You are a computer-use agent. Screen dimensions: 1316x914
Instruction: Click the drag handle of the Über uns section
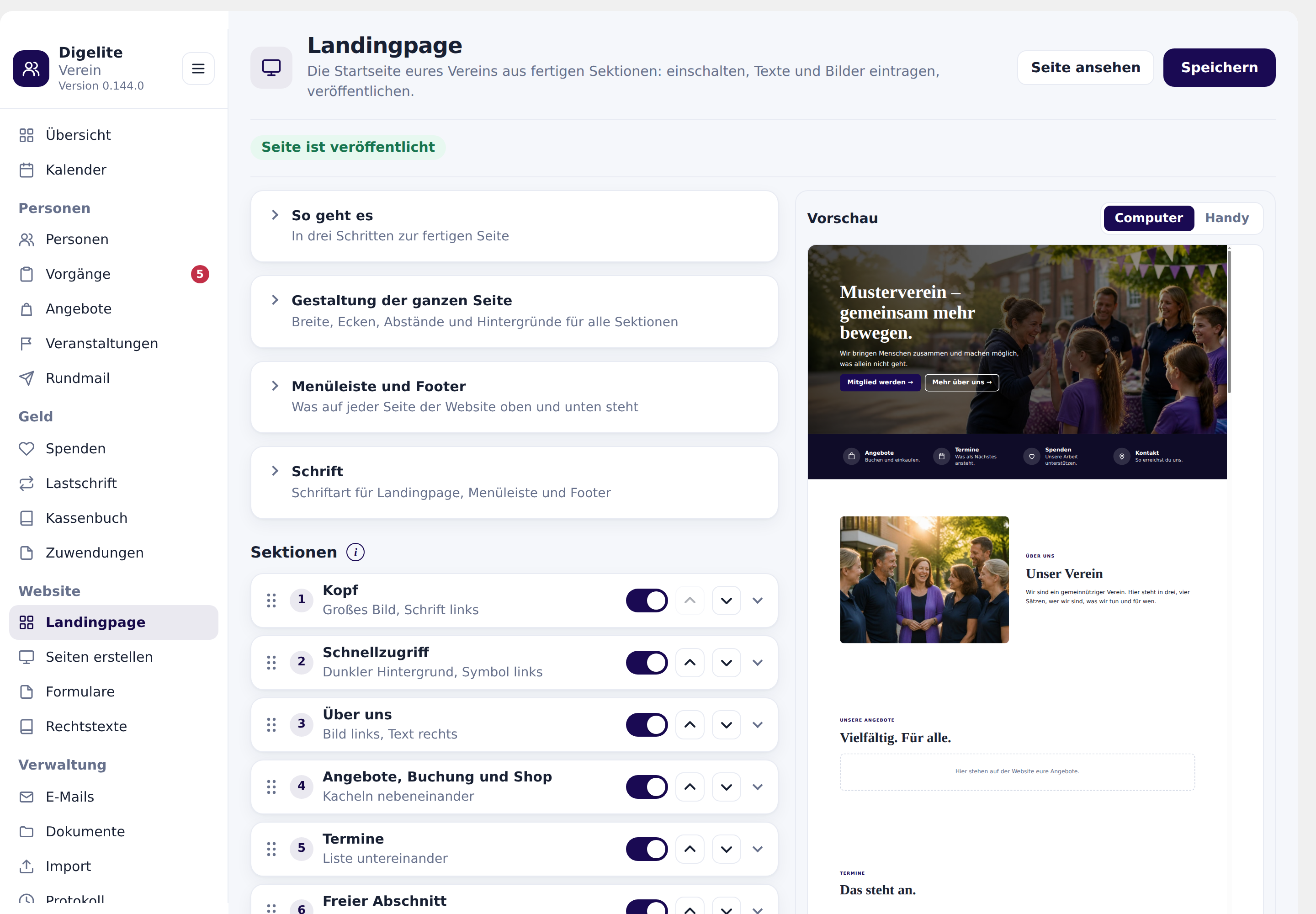[x=271, y=725]
